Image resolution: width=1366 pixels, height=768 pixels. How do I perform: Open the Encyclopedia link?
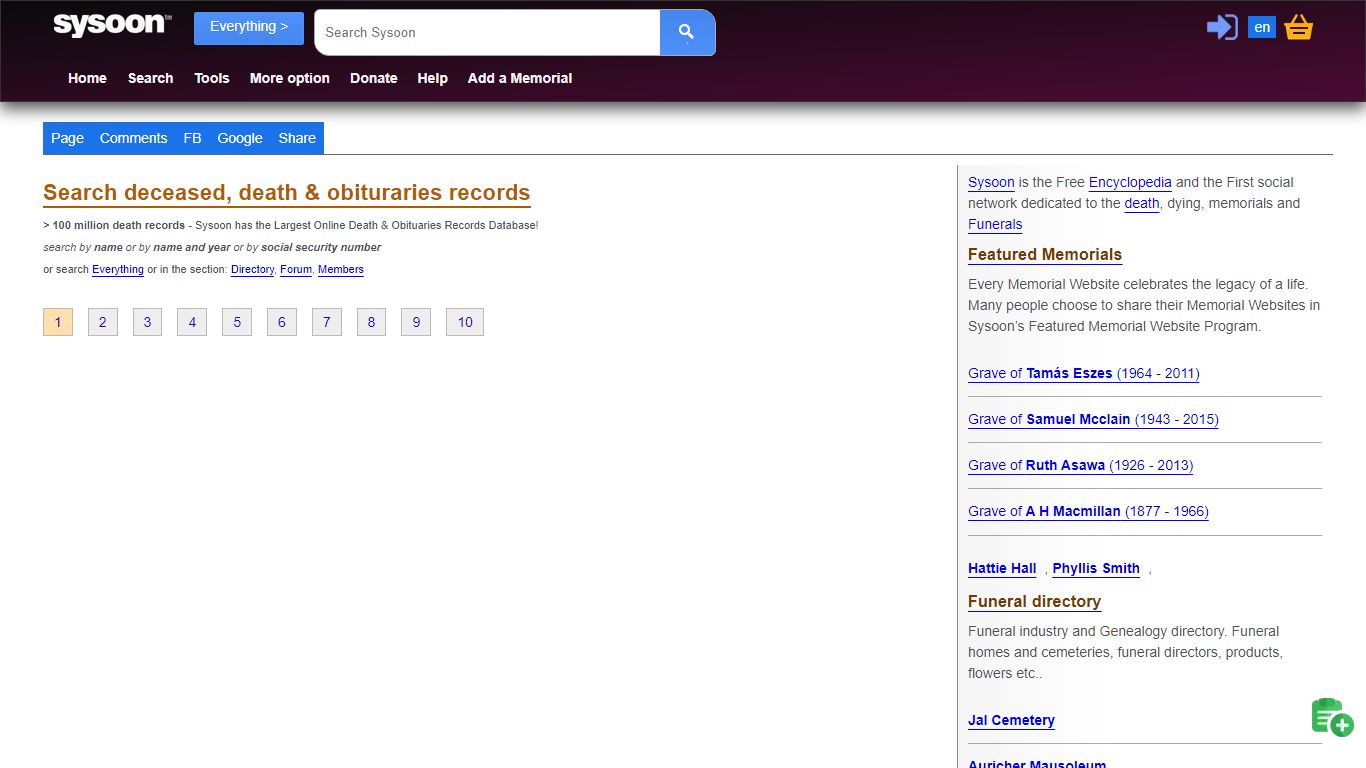(1130, 182)
